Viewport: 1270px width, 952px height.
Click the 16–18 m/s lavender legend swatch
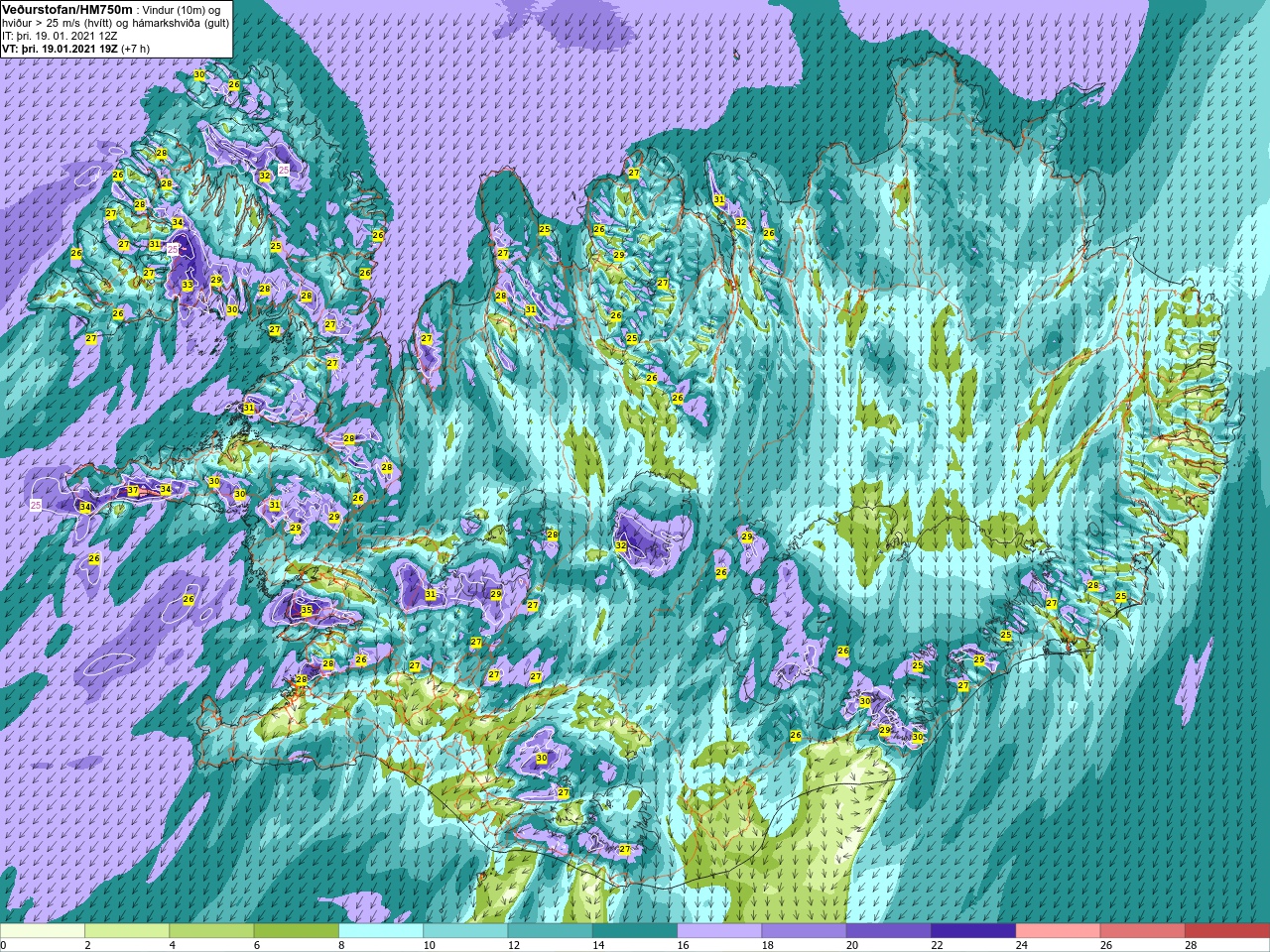pos(719,931)
